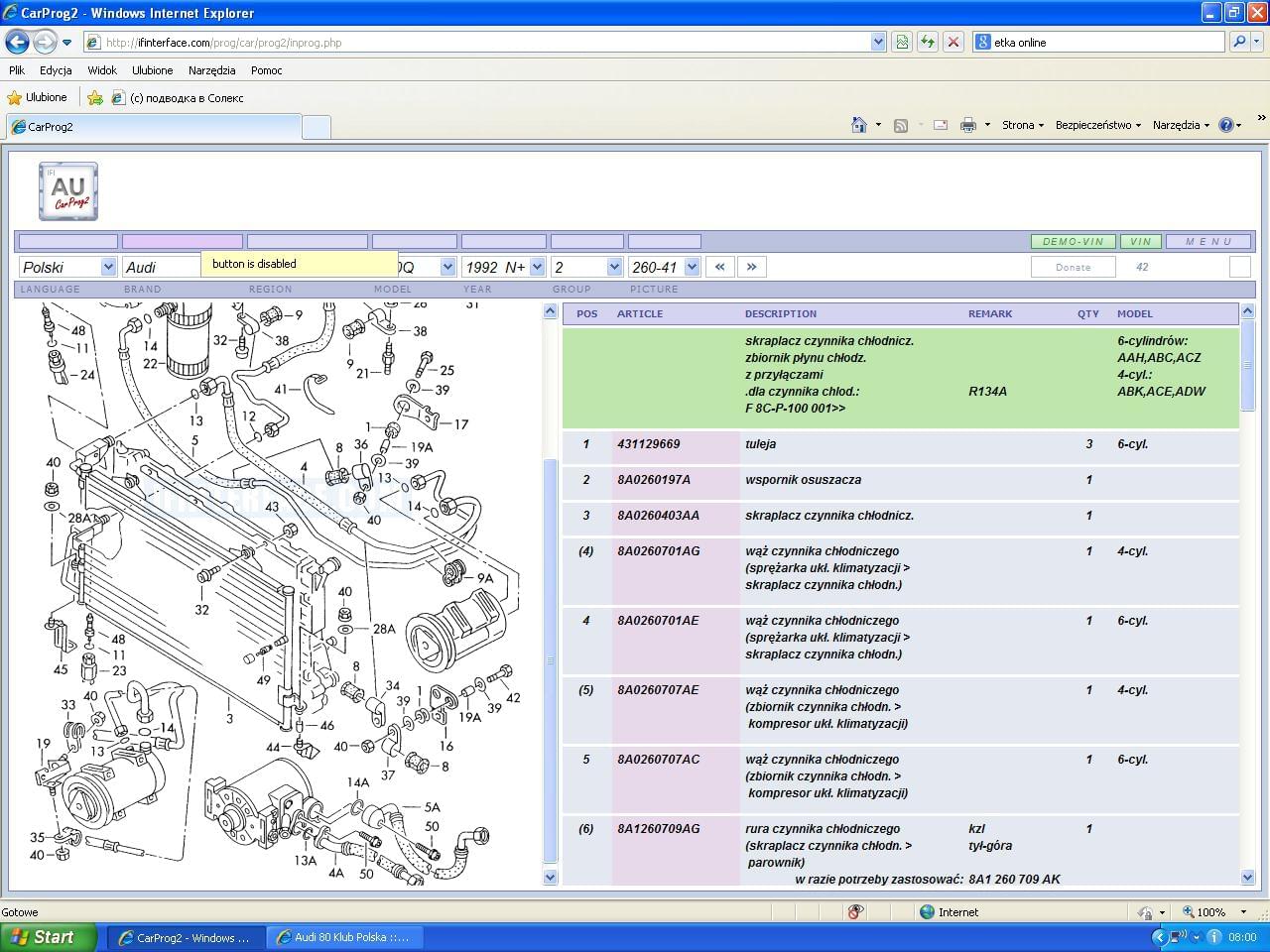Viewport: 1270px width, 952px height.
Task: Open the Polski language dropdown
Action: [67, 267]
